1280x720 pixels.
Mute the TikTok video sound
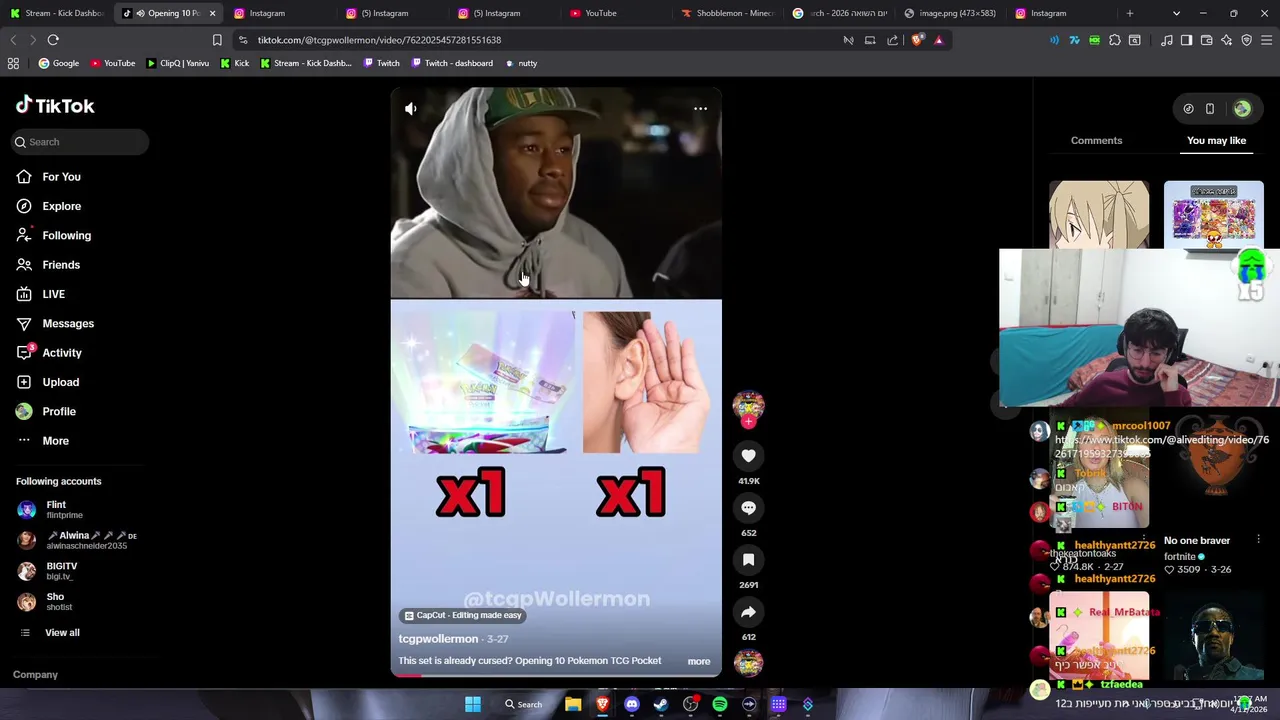[411, 108]
